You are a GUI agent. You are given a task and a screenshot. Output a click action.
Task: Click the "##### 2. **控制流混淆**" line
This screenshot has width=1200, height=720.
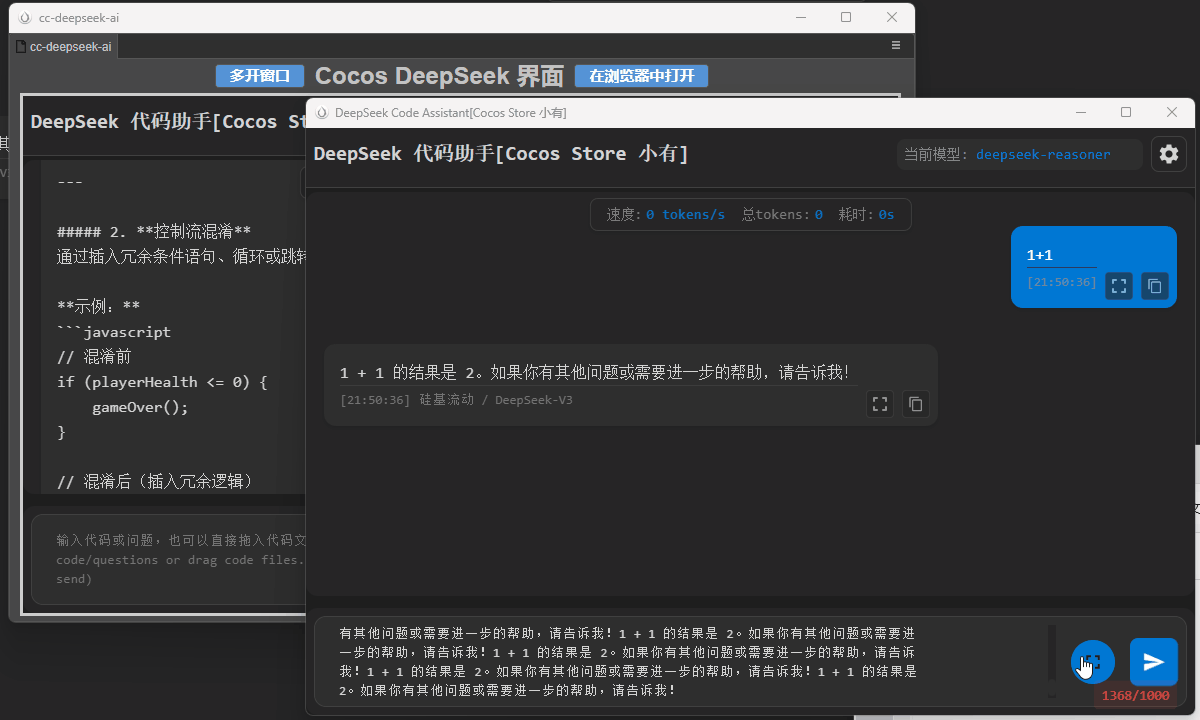click(154, 232)
